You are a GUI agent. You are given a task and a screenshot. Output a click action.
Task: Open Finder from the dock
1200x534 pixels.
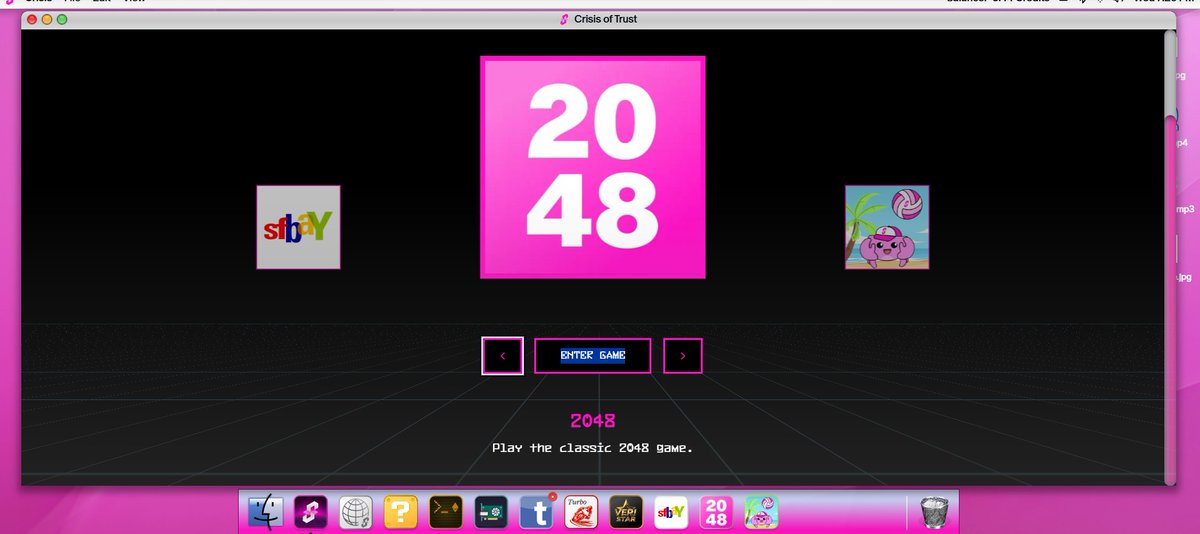(266, 512)
